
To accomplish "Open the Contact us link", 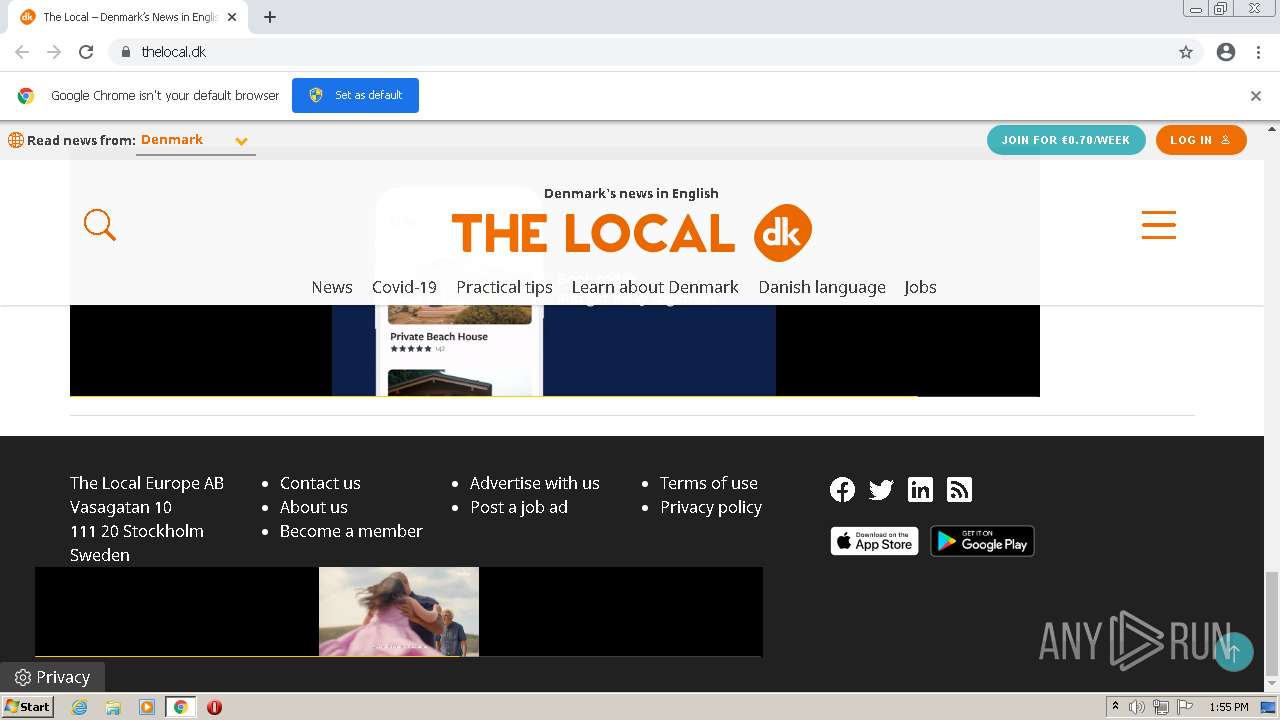I will click(x=320, y=483).
